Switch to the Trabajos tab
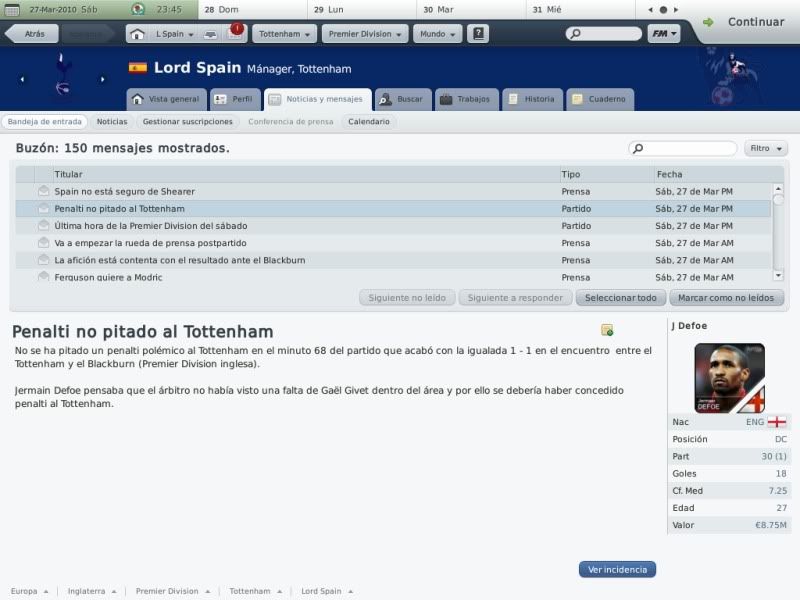800x600 pixels. point(466,99)
